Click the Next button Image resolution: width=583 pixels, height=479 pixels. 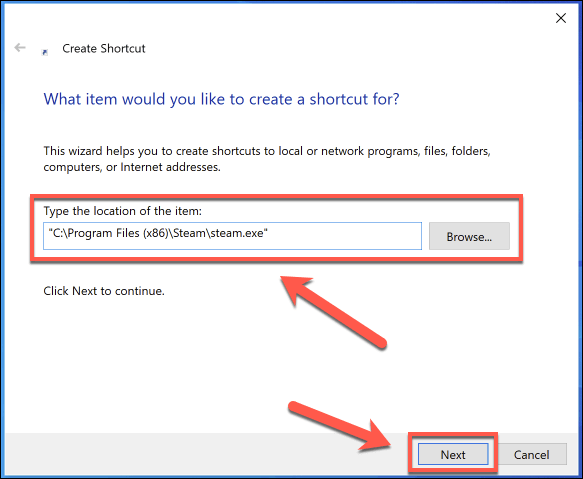coord(453,454)
